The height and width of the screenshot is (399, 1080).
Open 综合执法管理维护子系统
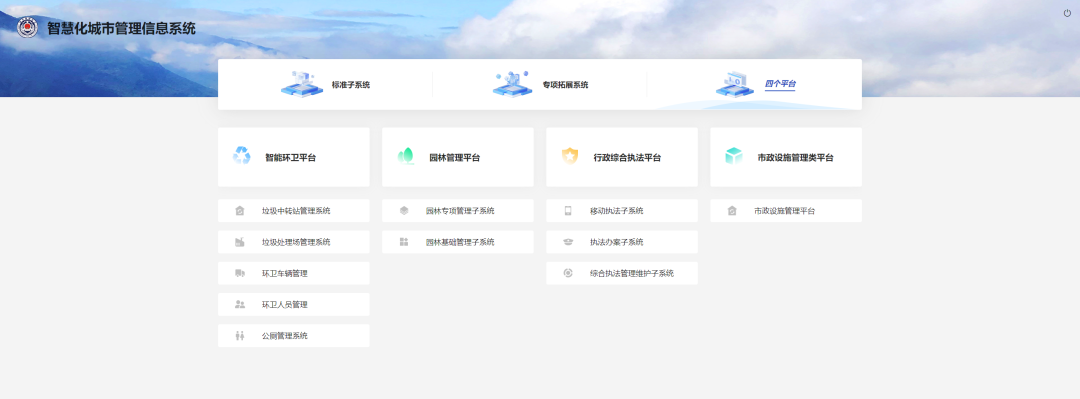pos(622,273)
